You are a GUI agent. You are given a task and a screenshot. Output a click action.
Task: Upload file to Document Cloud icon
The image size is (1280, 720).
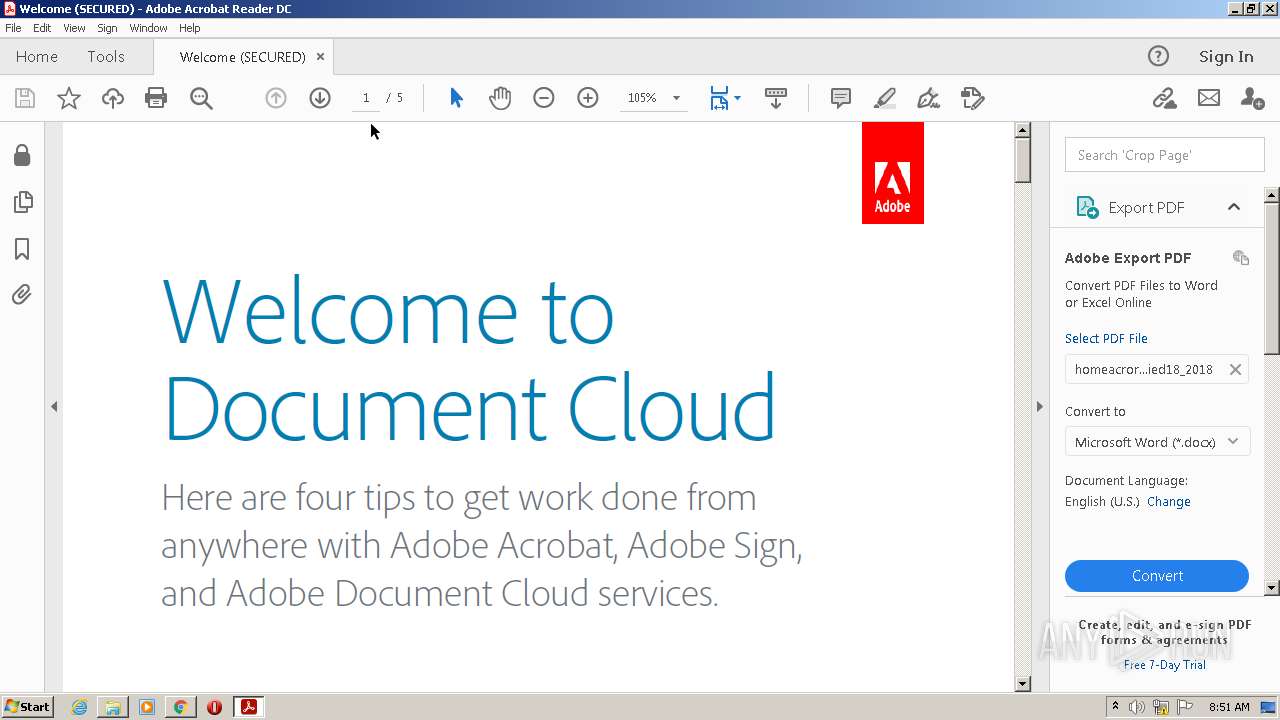pos(113,98)
